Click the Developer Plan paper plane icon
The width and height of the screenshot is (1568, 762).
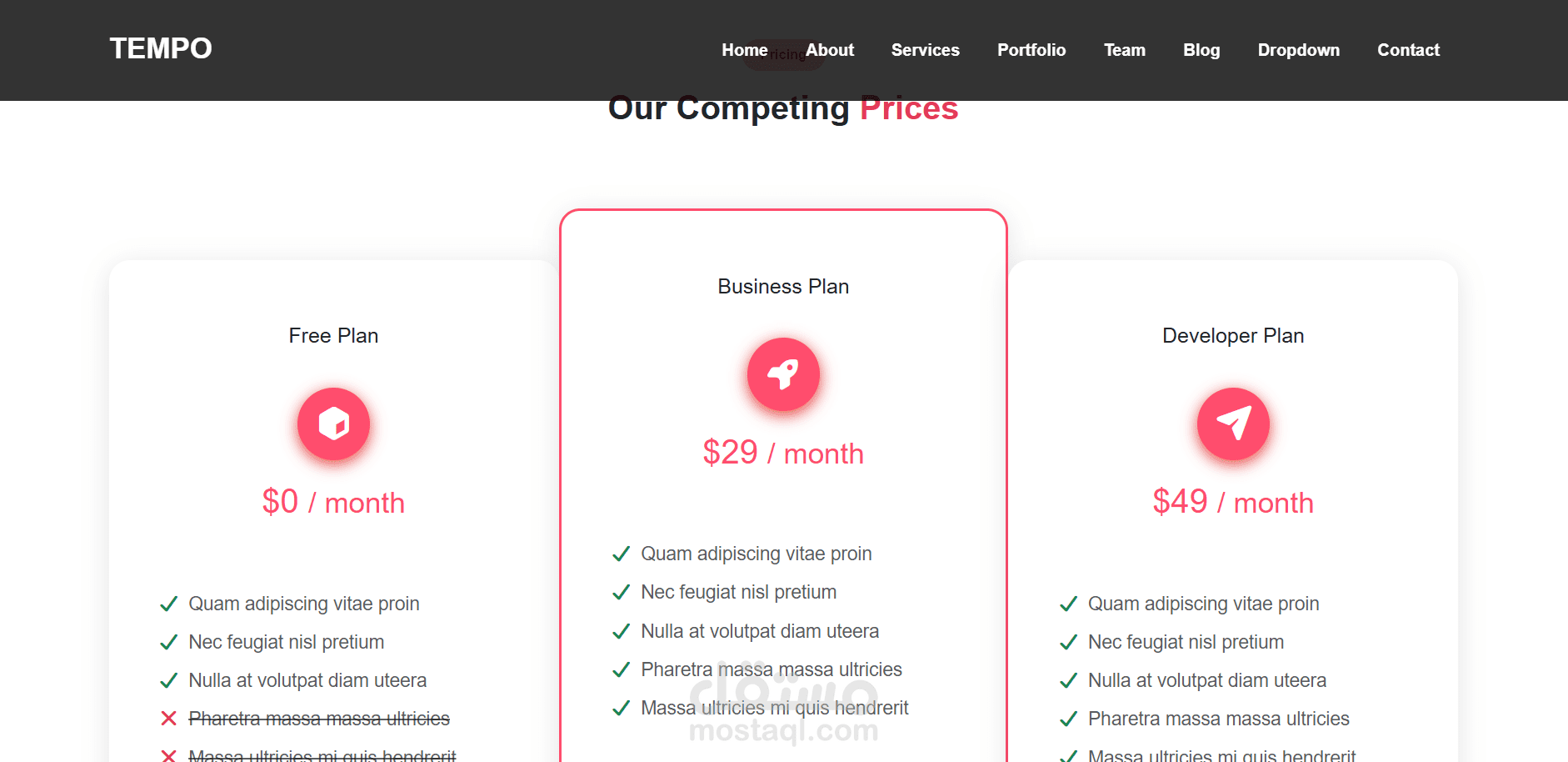[x=1233, y=424]
